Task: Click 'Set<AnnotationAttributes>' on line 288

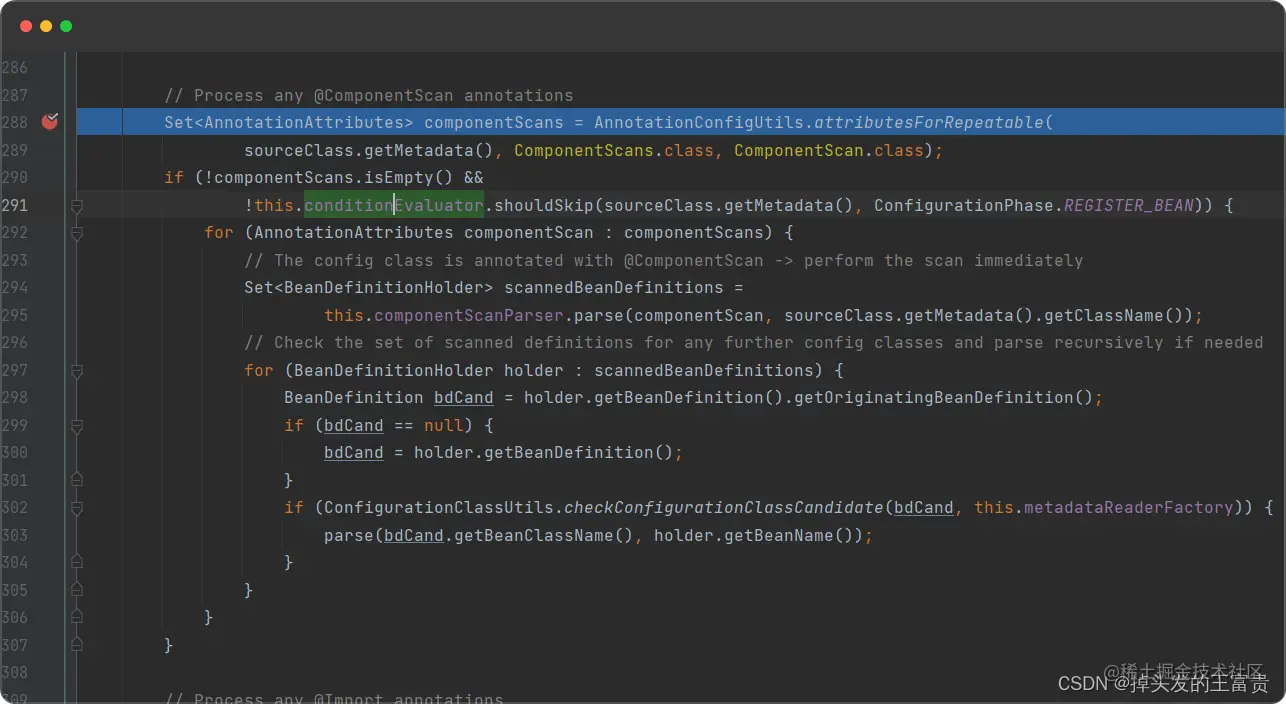Action: [289, 123]
